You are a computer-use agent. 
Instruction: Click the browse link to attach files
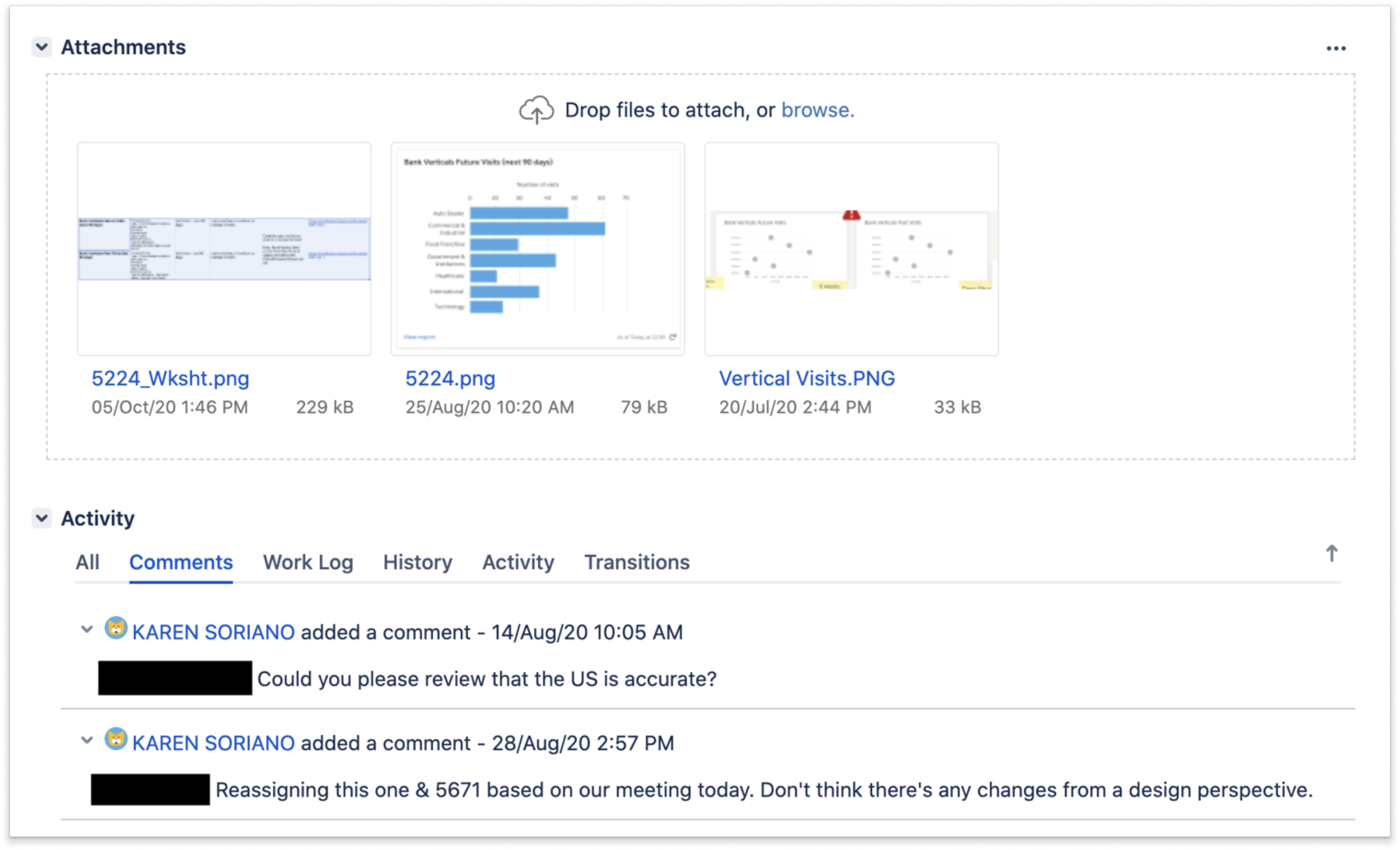(x=817, y=110)
